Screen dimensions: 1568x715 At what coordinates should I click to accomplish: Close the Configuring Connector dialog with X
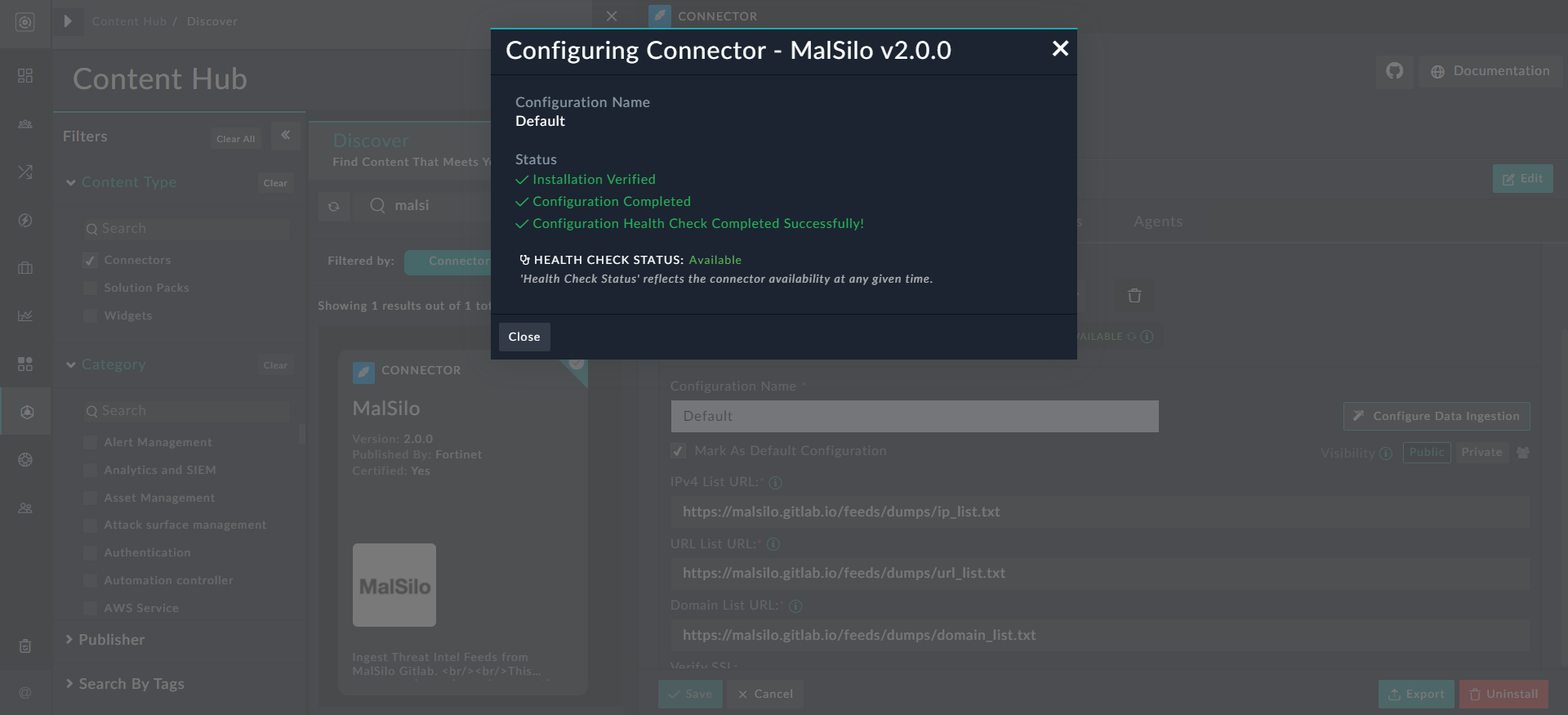point(1060,49)
